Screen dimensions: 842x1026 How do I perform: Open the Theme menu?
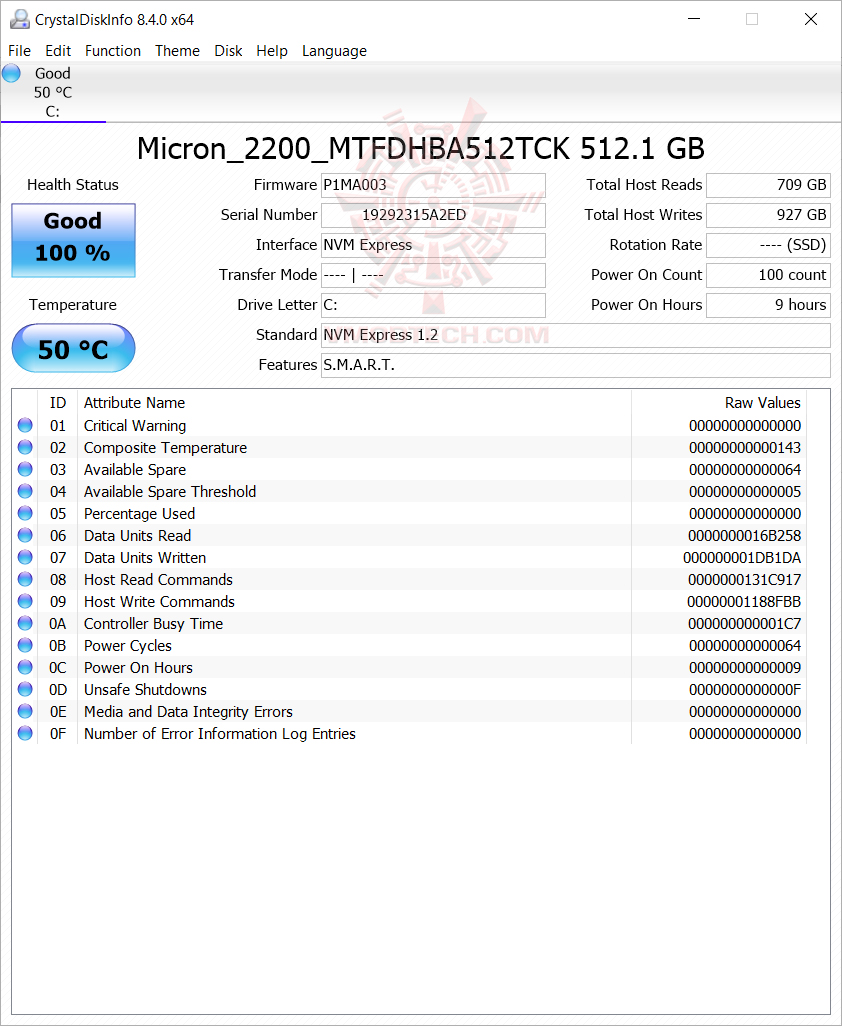pos(177,50)
